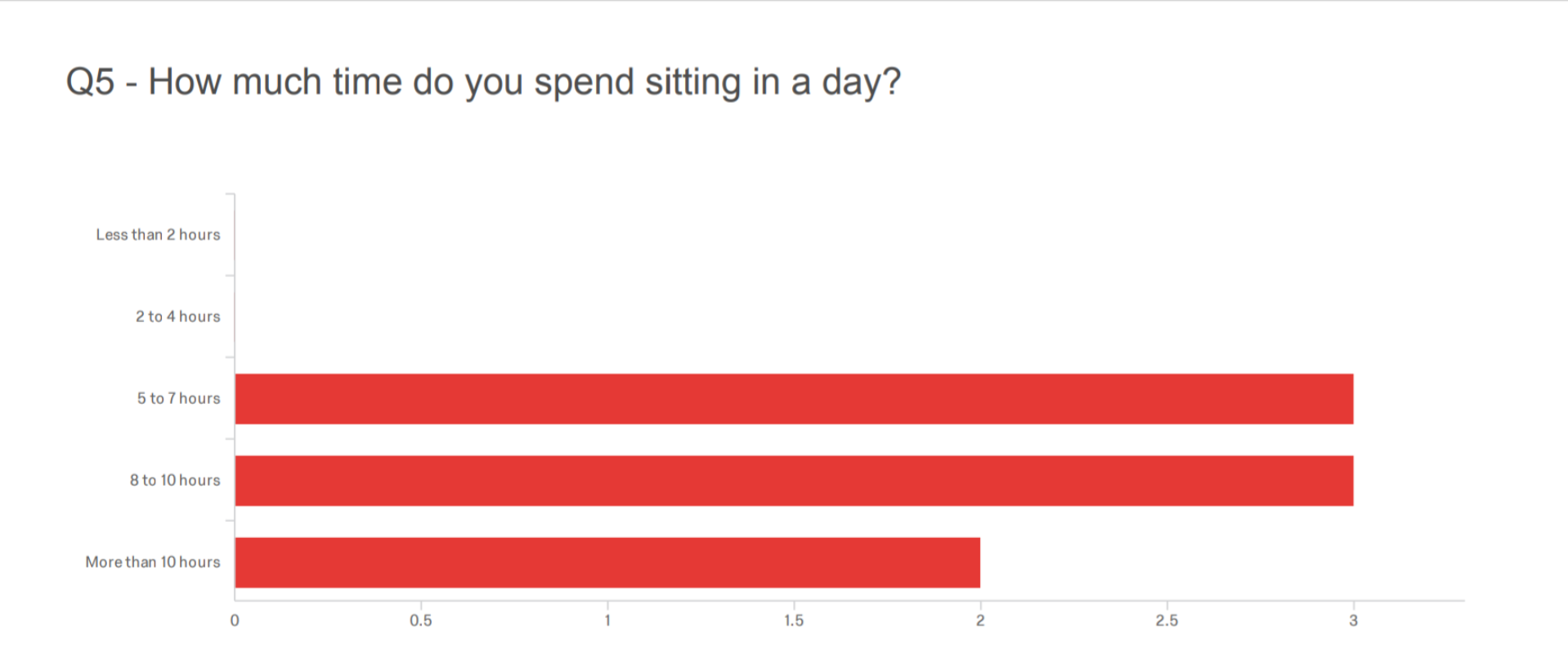Select the 'More than 10 hours' axis label
The width and height of the screenshot is (1568, 659).
point(153,562)
